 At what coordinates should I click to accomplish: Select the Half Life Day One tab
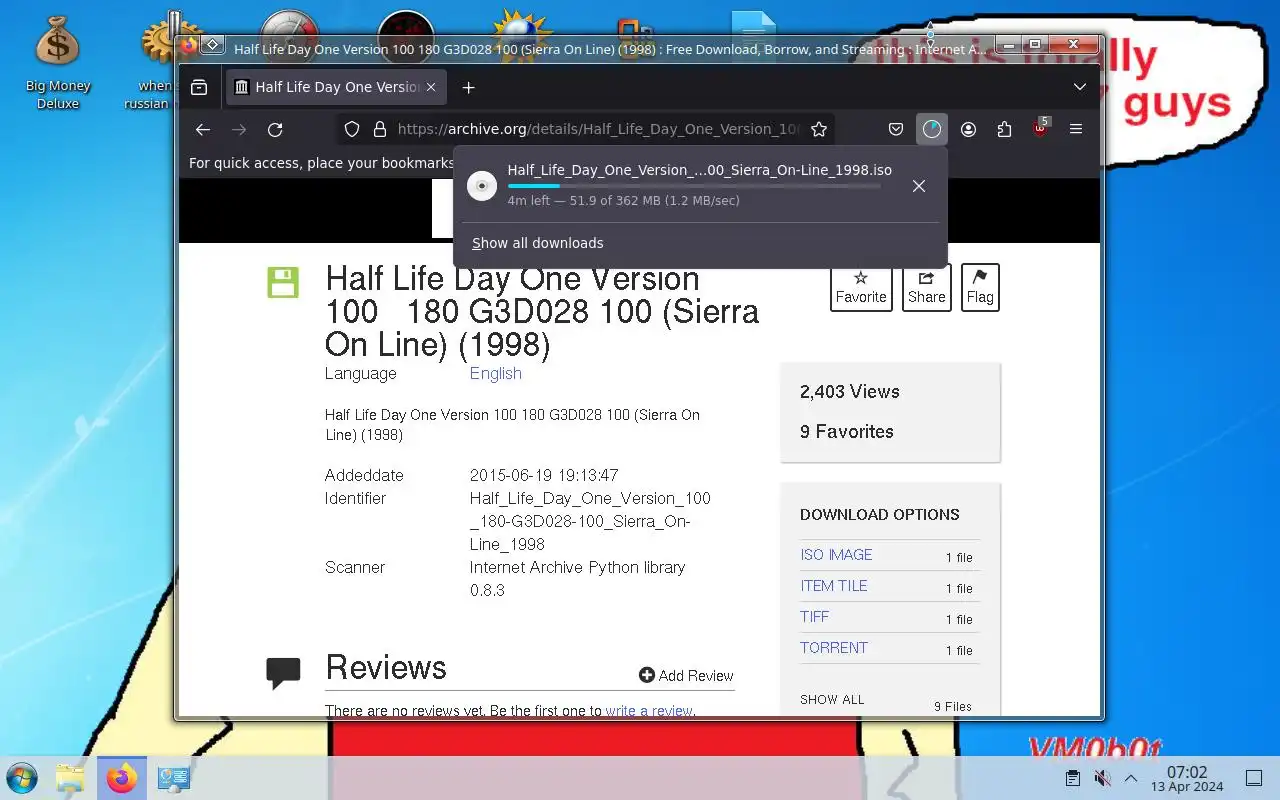click(x=336, y=87)
